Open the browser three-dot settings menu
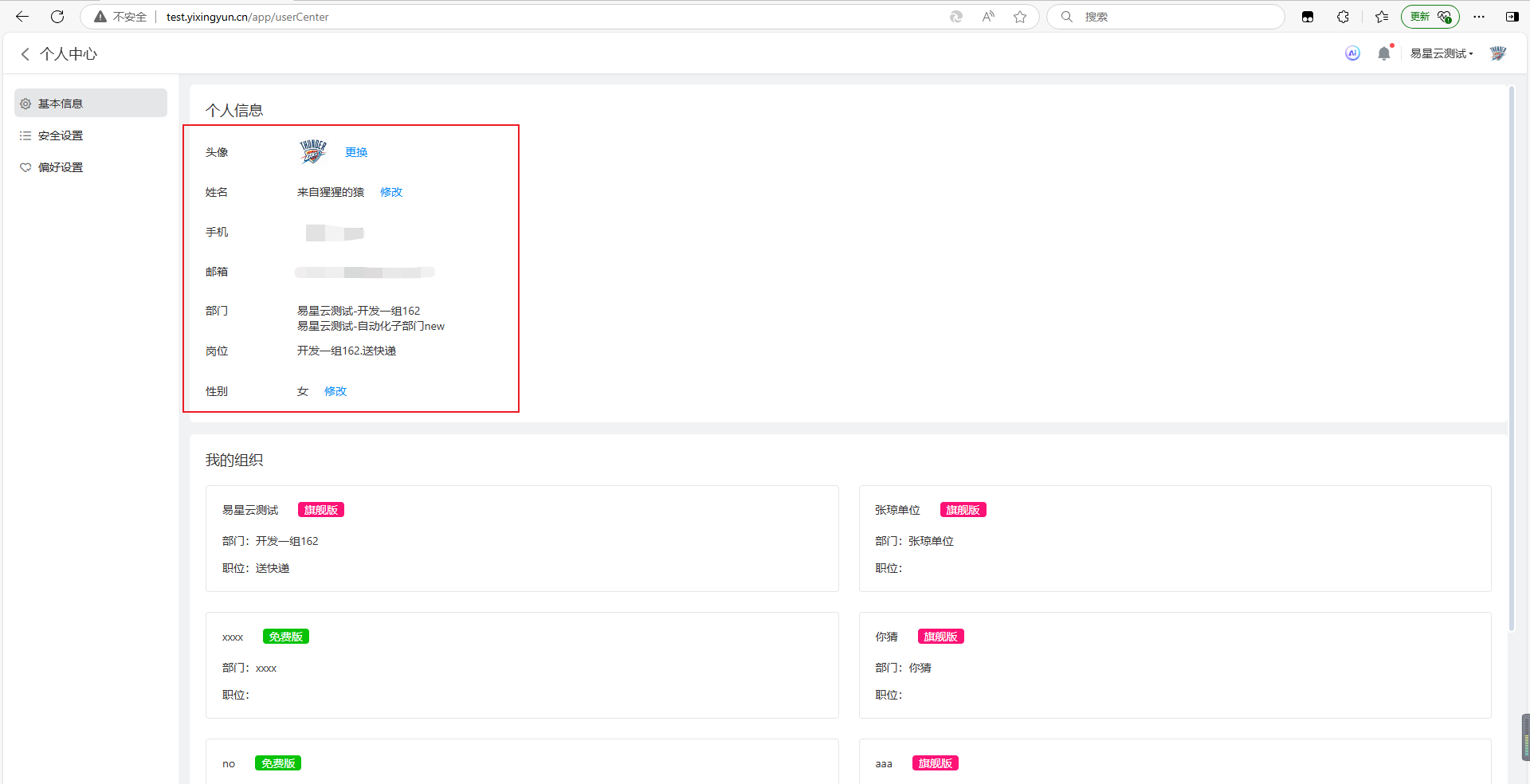Screen dimensions: 1530x784 1479,17
